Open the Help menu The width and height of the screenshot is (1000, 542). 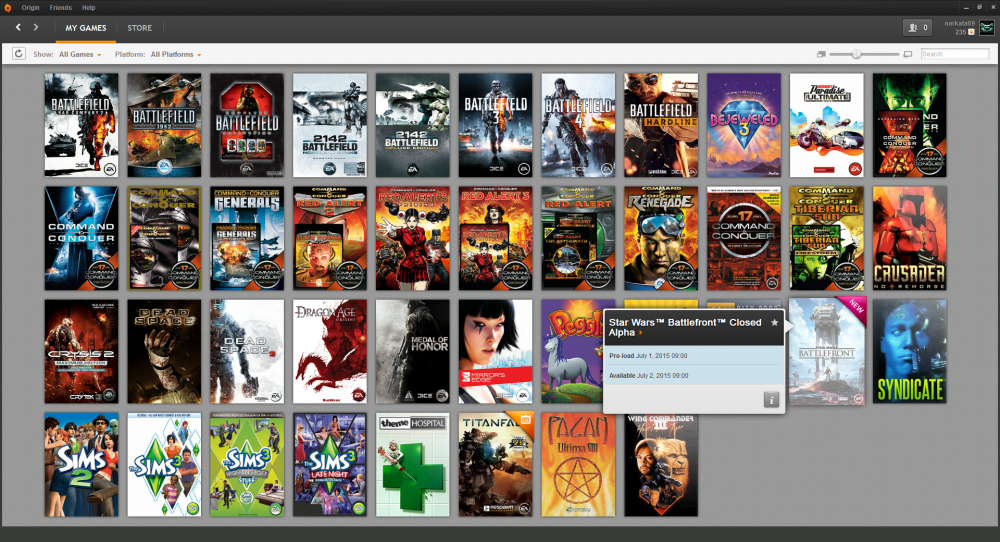pos(89,8)
